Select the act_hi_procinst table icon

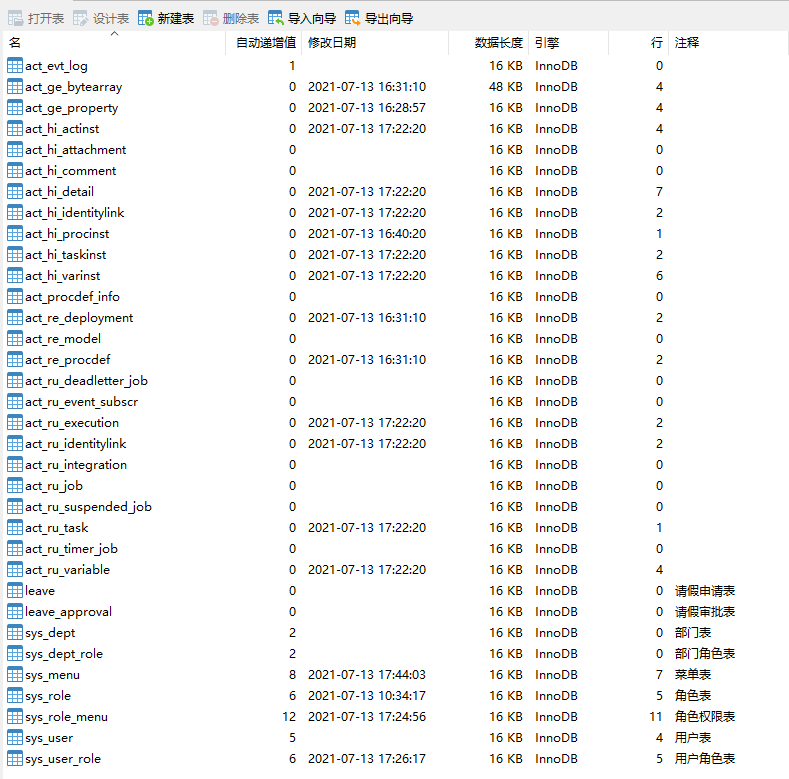pyautogui.click(x=15, y=233)
